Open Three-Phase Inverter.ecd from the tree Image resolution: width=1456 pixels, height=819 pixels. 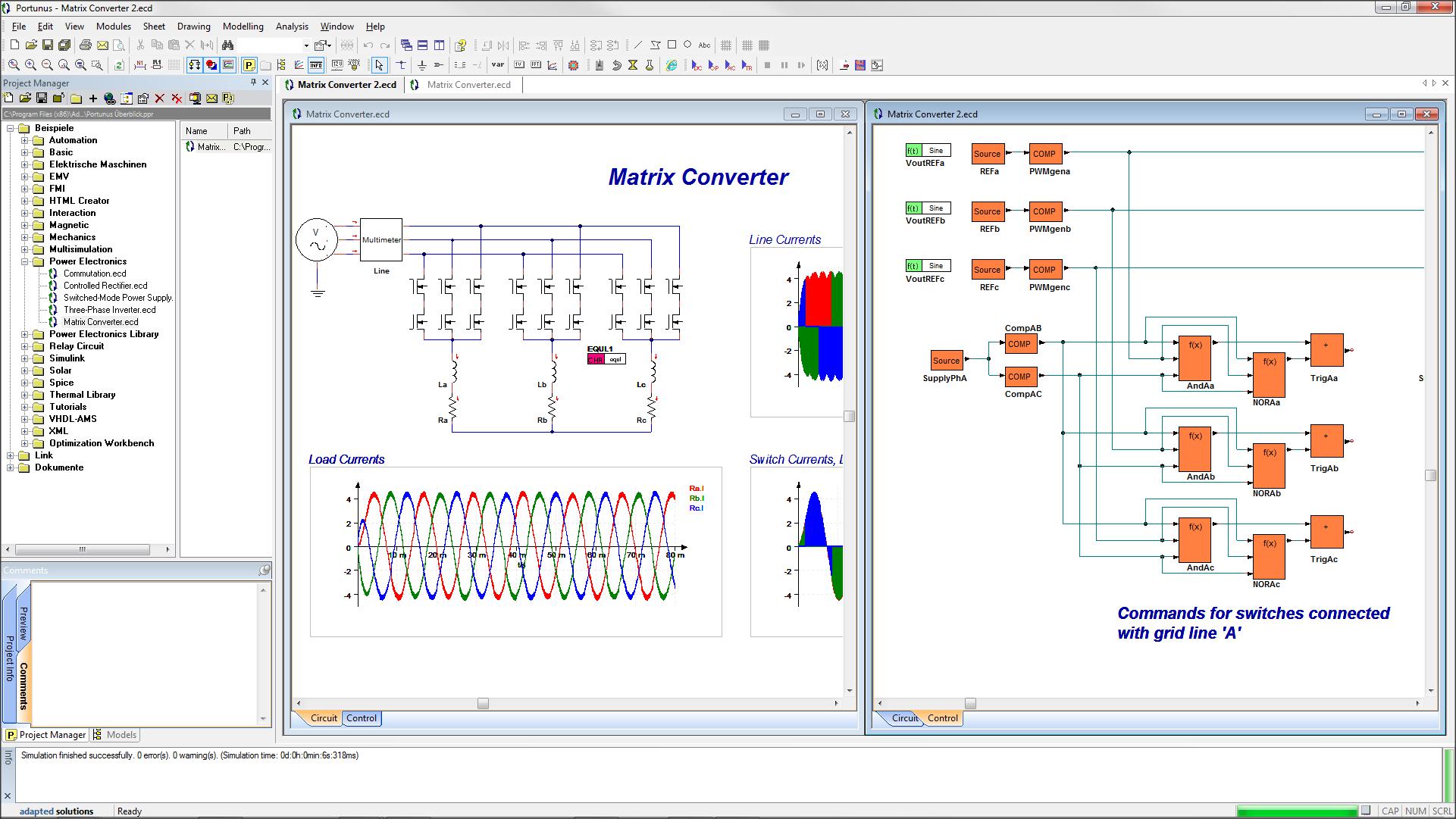coord(109,310)
